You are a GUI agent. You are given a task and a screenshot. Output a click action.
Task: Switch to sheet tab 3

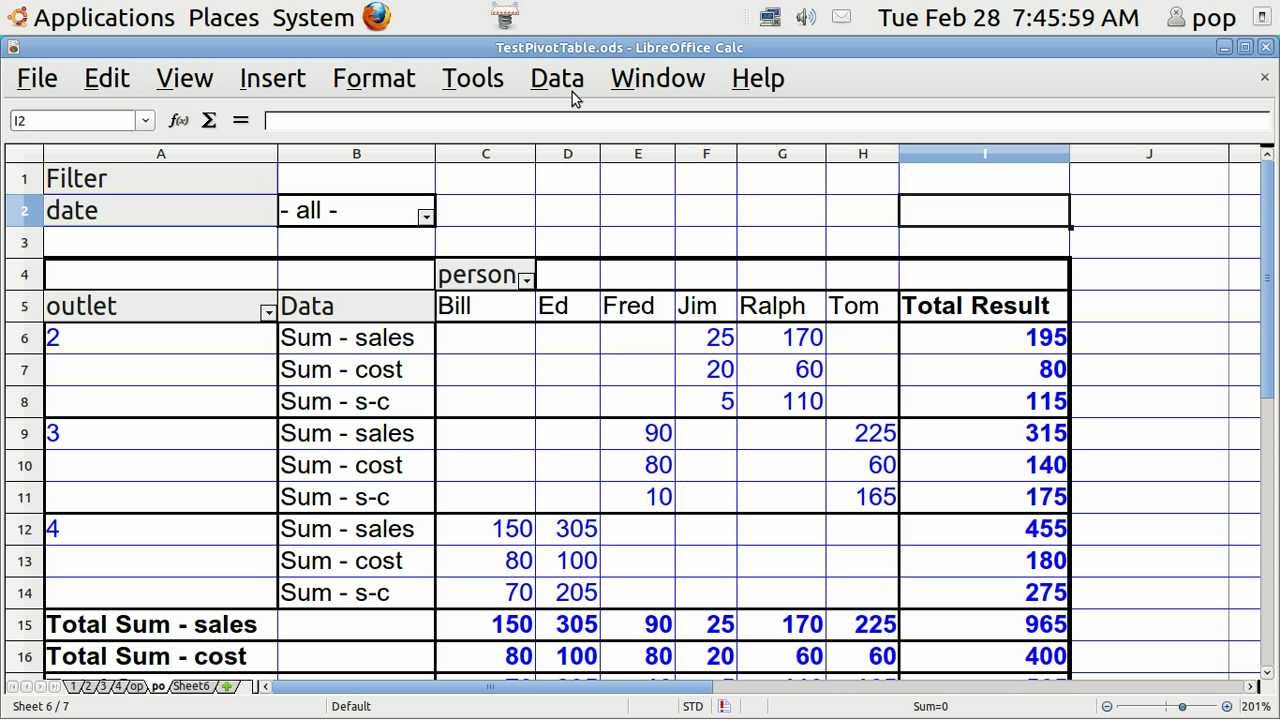(x=103, y=687)
